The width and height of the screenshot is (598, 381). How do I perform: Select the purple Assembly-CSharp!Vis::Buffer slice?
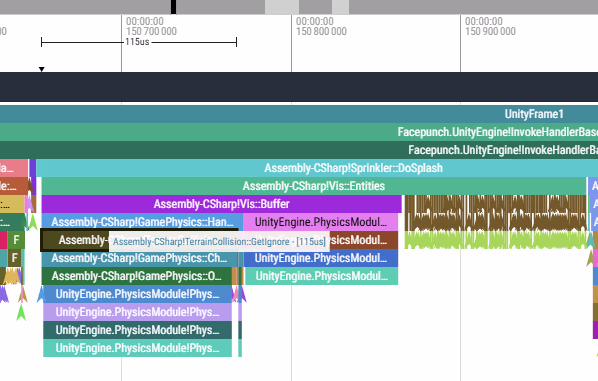(x=222, y=204)
